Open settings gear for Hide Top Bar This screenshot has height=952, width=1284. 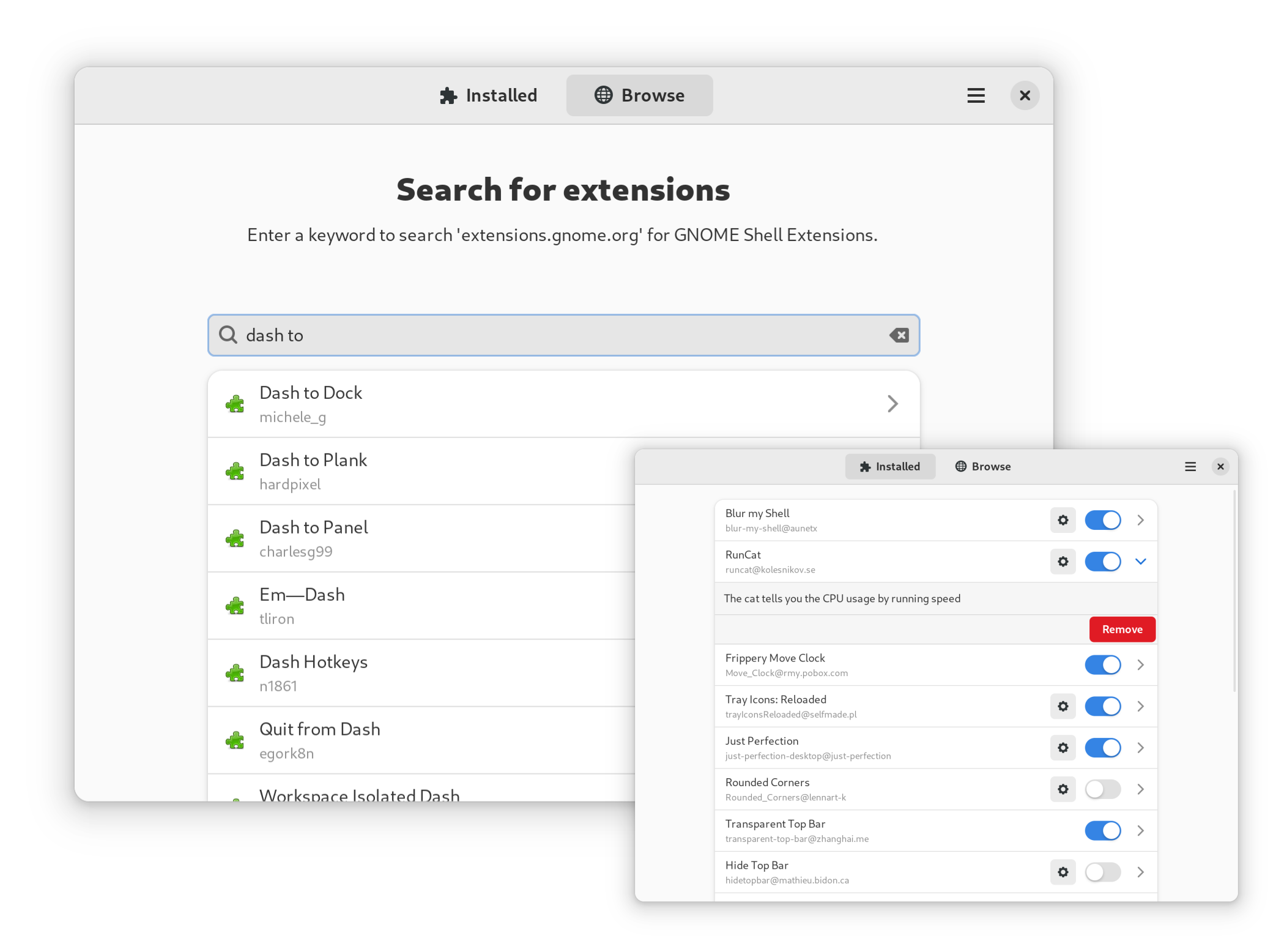click(1063, 872)
